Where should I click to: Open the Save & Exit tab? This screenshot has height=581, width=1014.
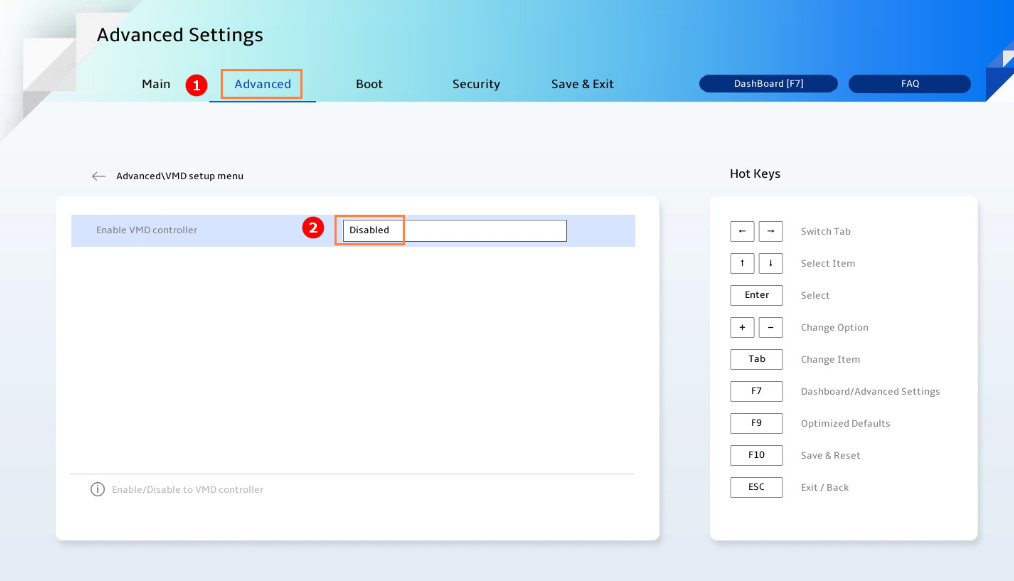(582, 84)
